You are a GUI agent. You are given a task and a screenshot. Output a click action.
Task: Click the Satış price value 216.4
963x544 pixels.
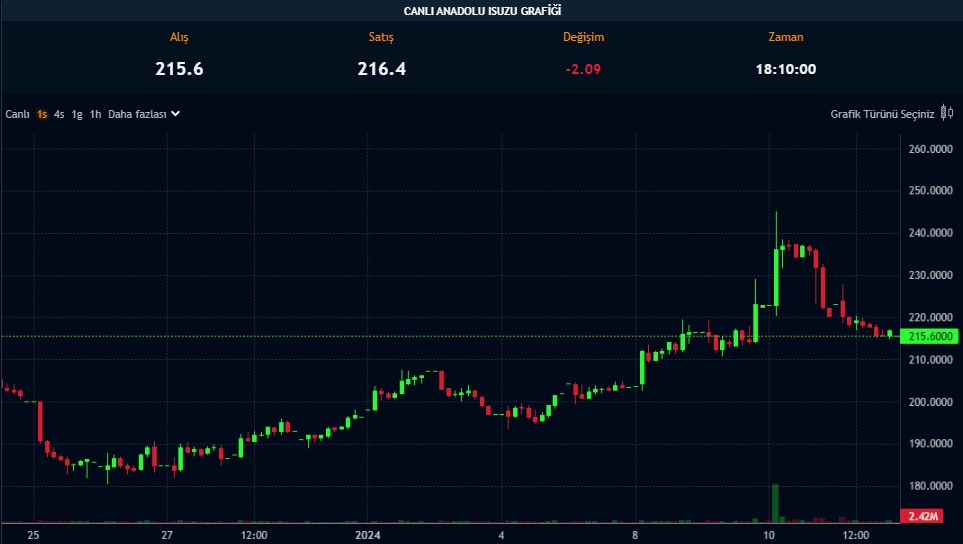tap(381, 69)
